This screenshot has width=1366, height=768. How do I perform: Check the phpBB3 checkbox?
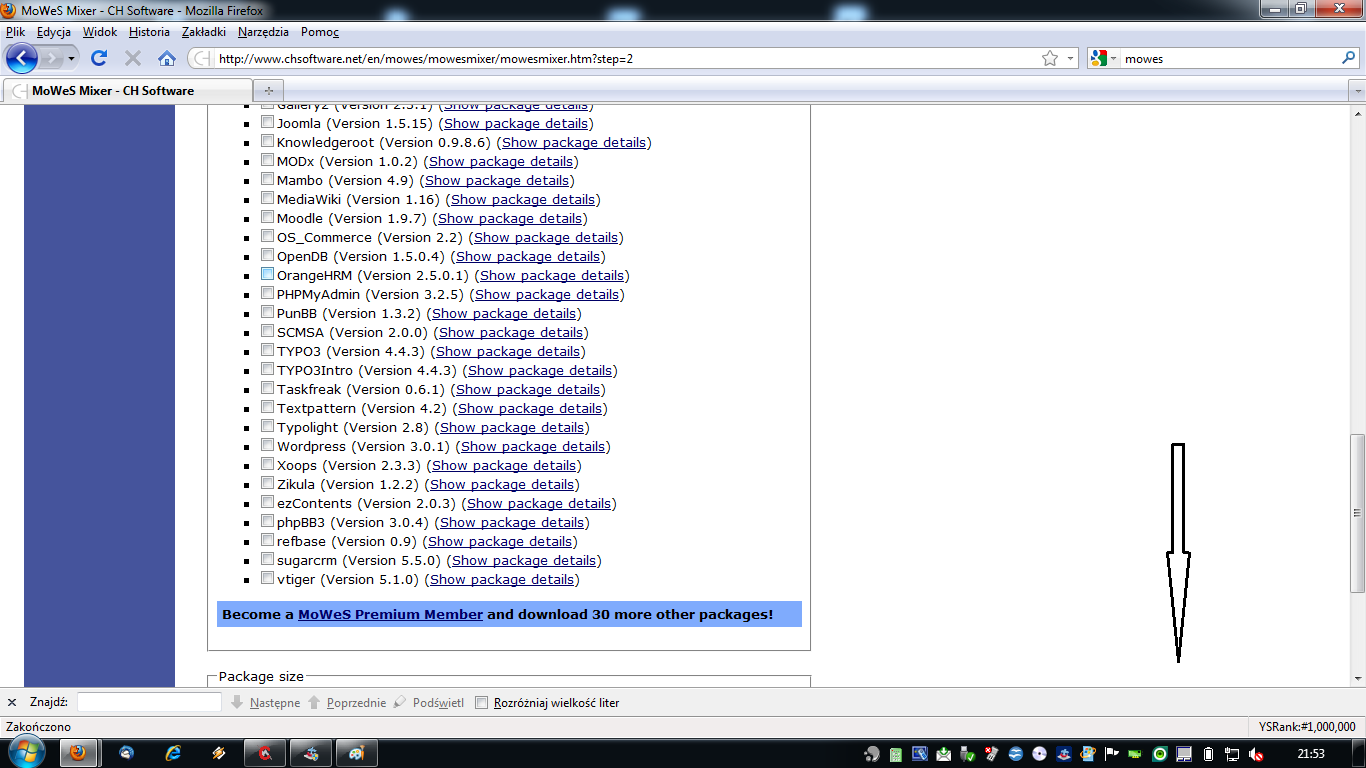click(x=267, y=521)
